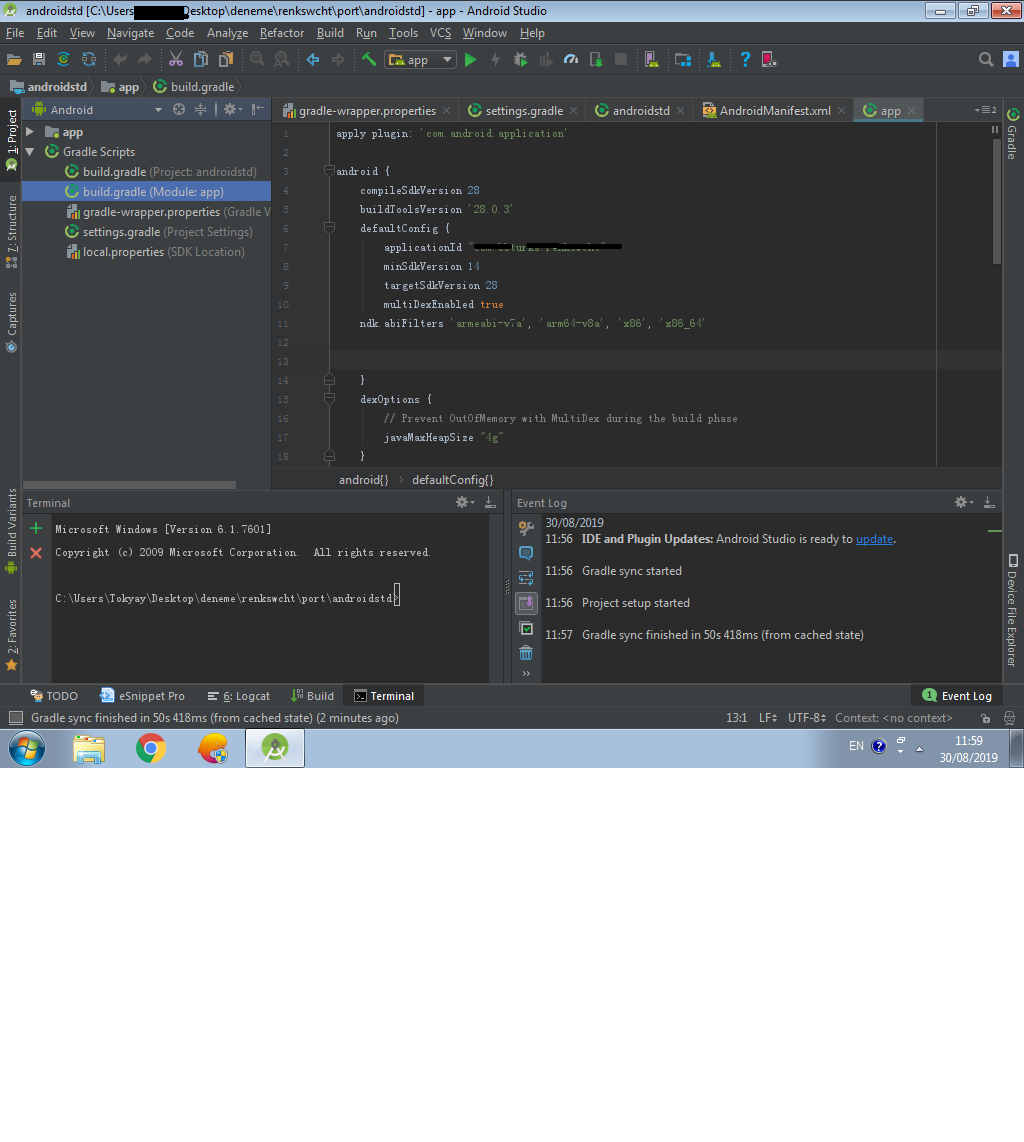Open the Gradle side panel

pos(1012,134)
